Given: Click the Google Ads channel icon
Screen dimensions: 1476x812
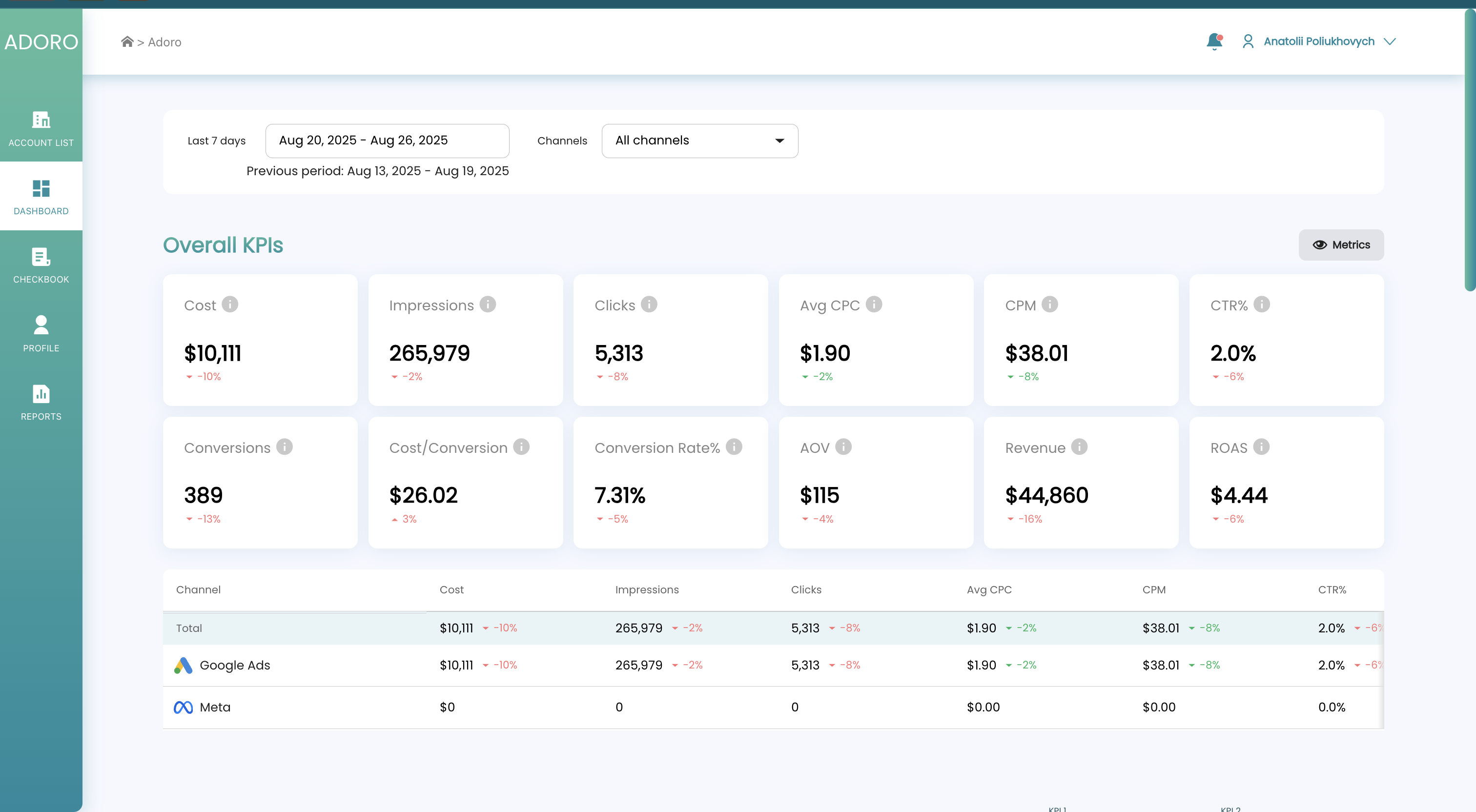Looking at the screenshot, I should tap(183, 665).
